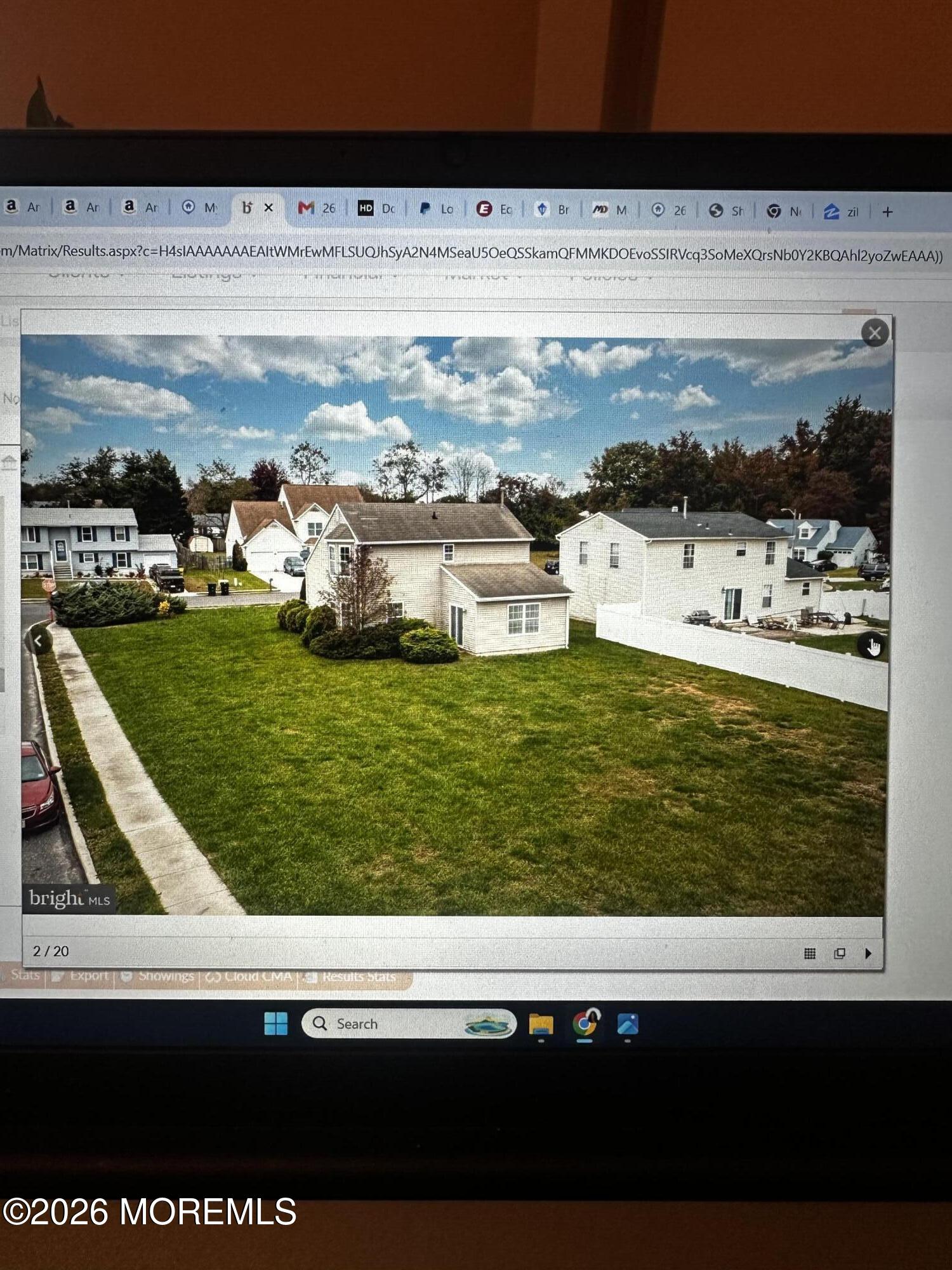The width and height of the screenshot is (952, 1270).
Task: Switch to the third Amazon tab
Action: click(140, 207)
